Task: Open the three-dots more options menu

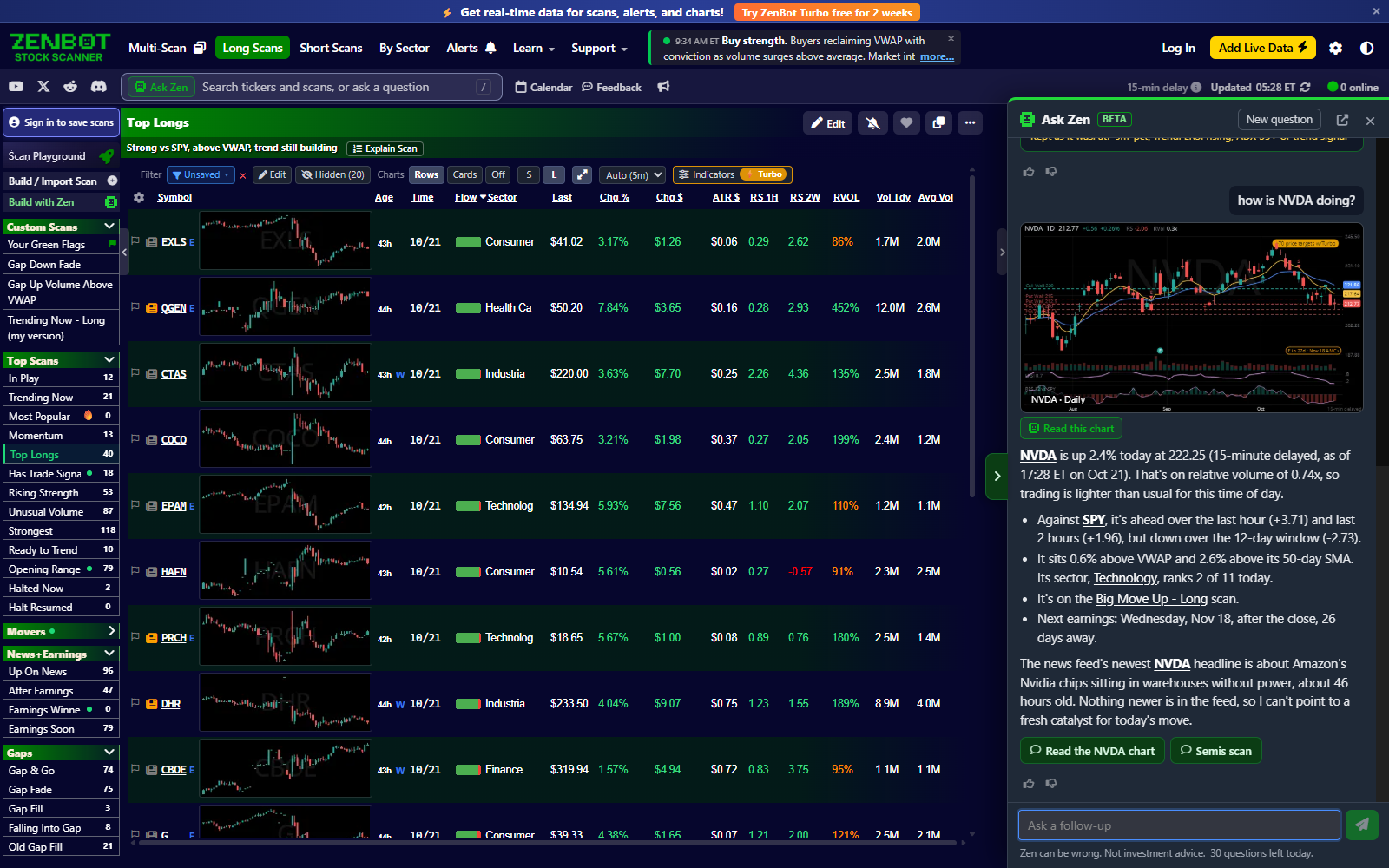Action: click(x=971, y=123)
